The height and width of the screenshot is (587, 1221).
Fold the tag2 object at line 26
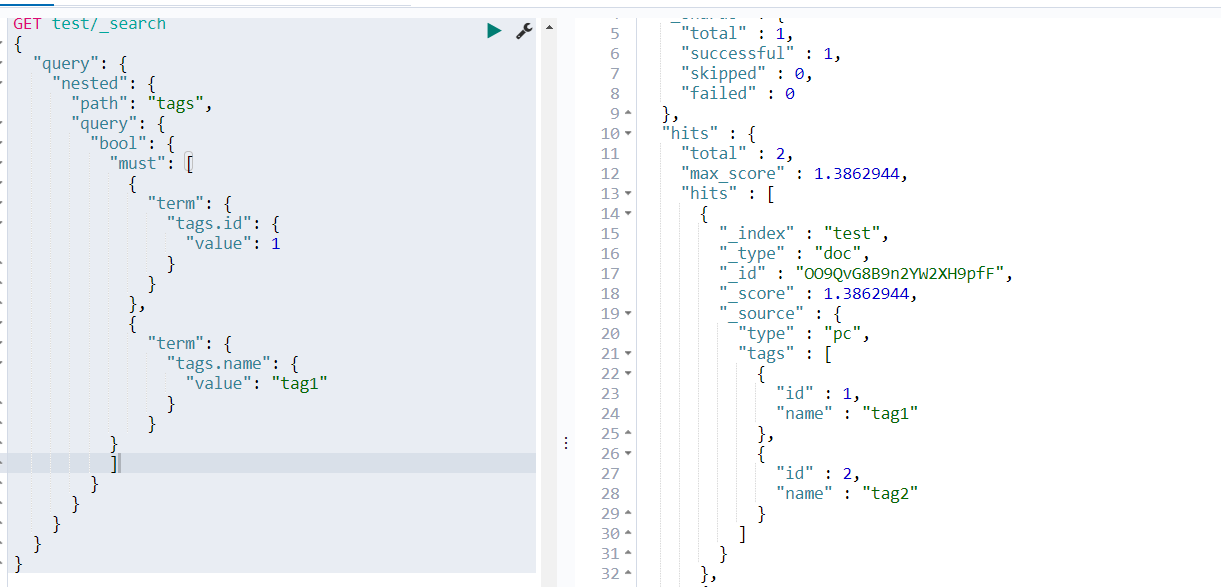pos(628,454)
